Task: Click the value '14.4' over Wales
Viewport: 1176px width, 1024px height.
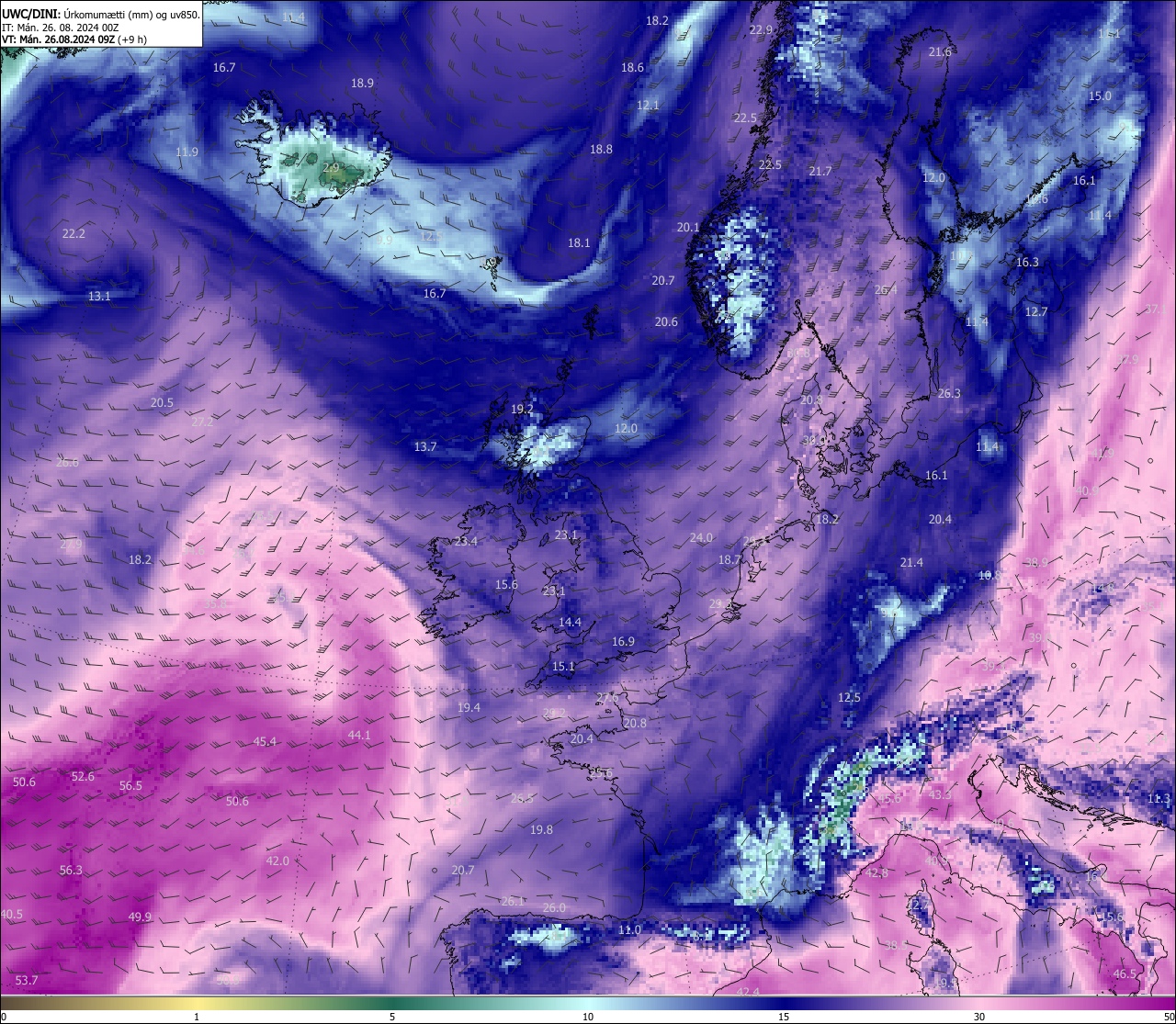Action: (570, 622)
